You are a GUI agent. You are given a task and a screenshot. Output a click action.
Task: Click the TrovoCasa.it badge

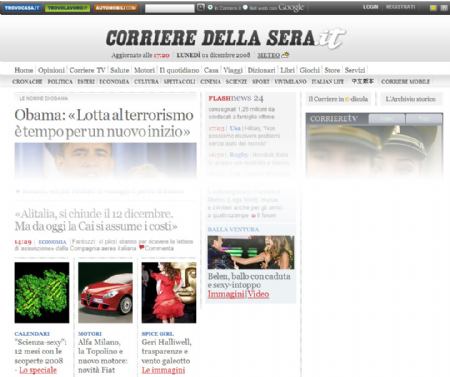pos(22,8)
